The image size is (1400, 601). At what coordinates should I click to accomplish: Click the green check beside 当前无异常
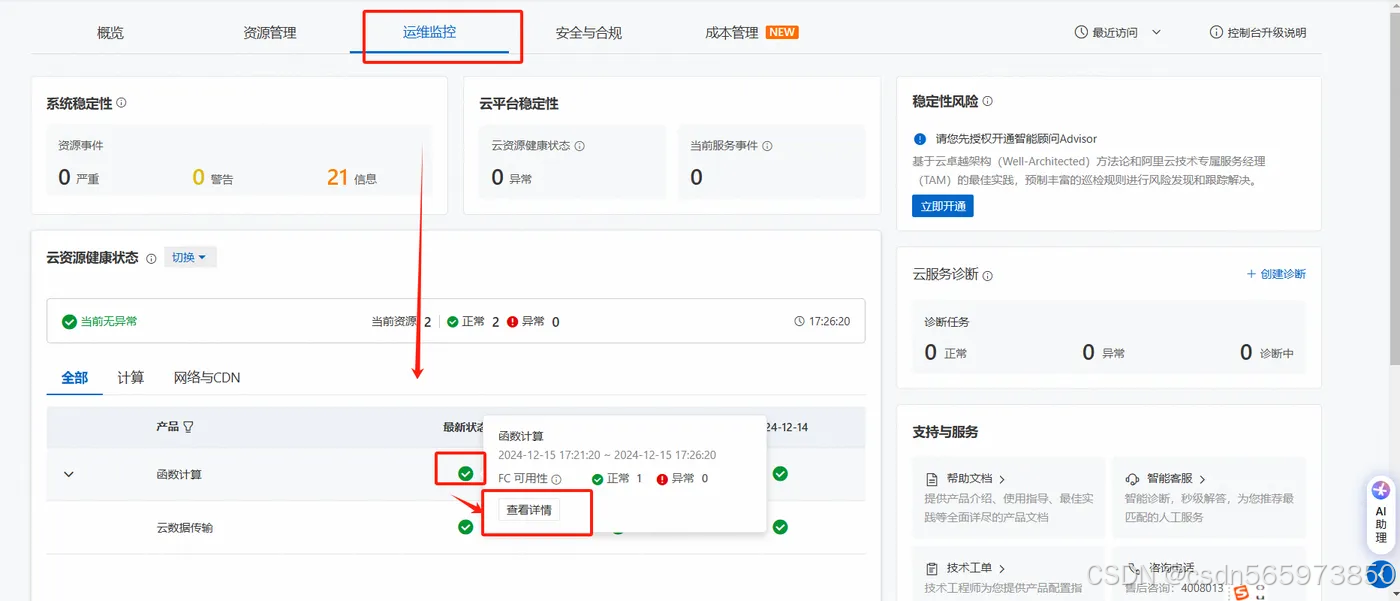click(x=69, y=322)
